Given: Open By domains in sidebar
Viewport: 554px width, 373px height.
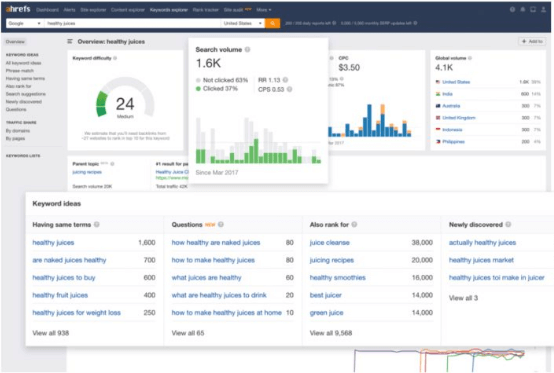Looking at the screenshot, I should 18,131.
